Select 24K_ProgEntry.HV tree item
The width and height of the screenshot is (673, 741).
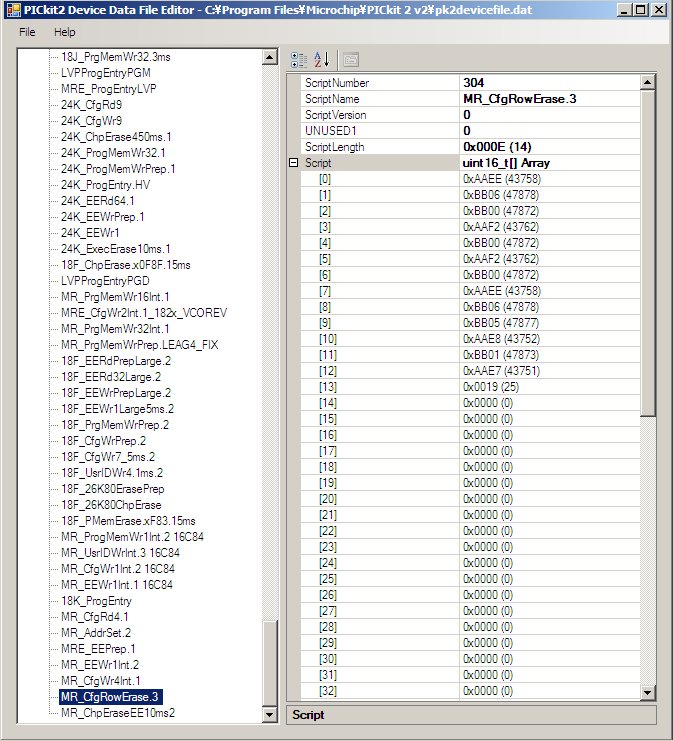pyautogui.click(x=105, y=185)
